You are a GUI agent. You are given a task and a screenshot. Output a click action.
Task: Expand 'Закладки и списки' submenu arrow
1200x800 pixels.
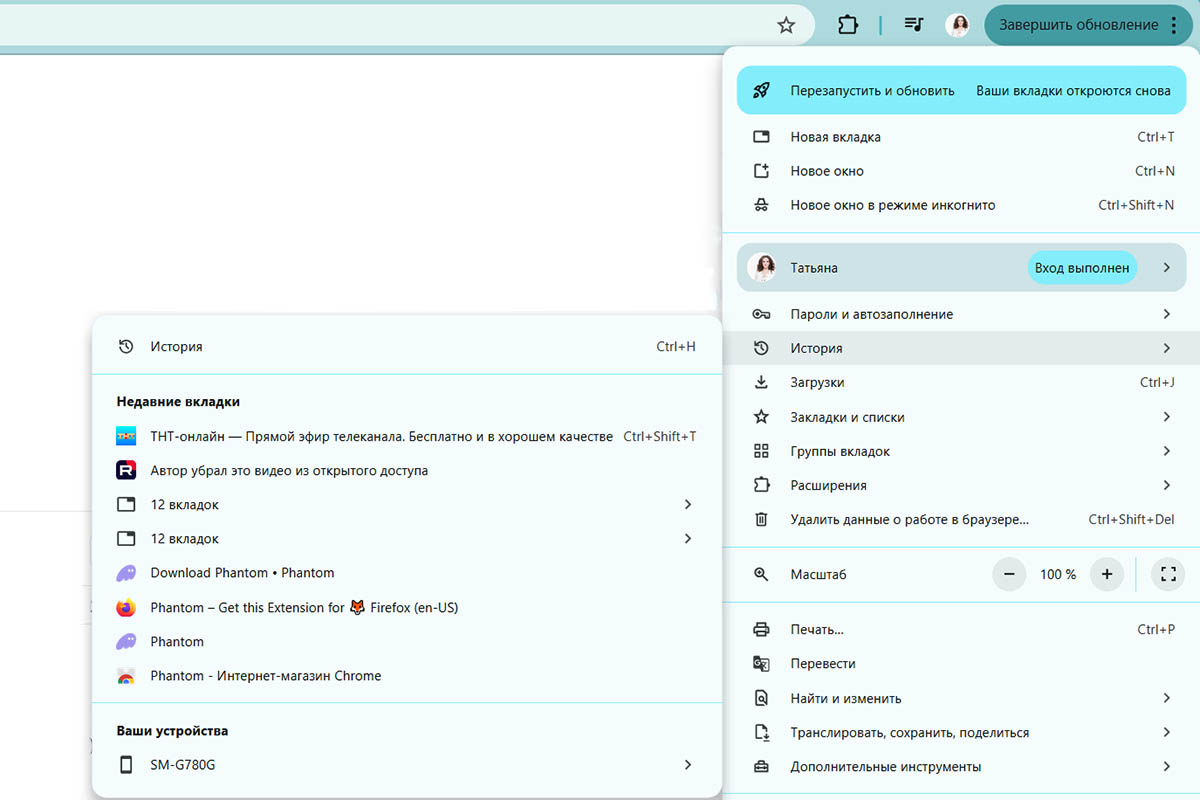click(1166, 417)
